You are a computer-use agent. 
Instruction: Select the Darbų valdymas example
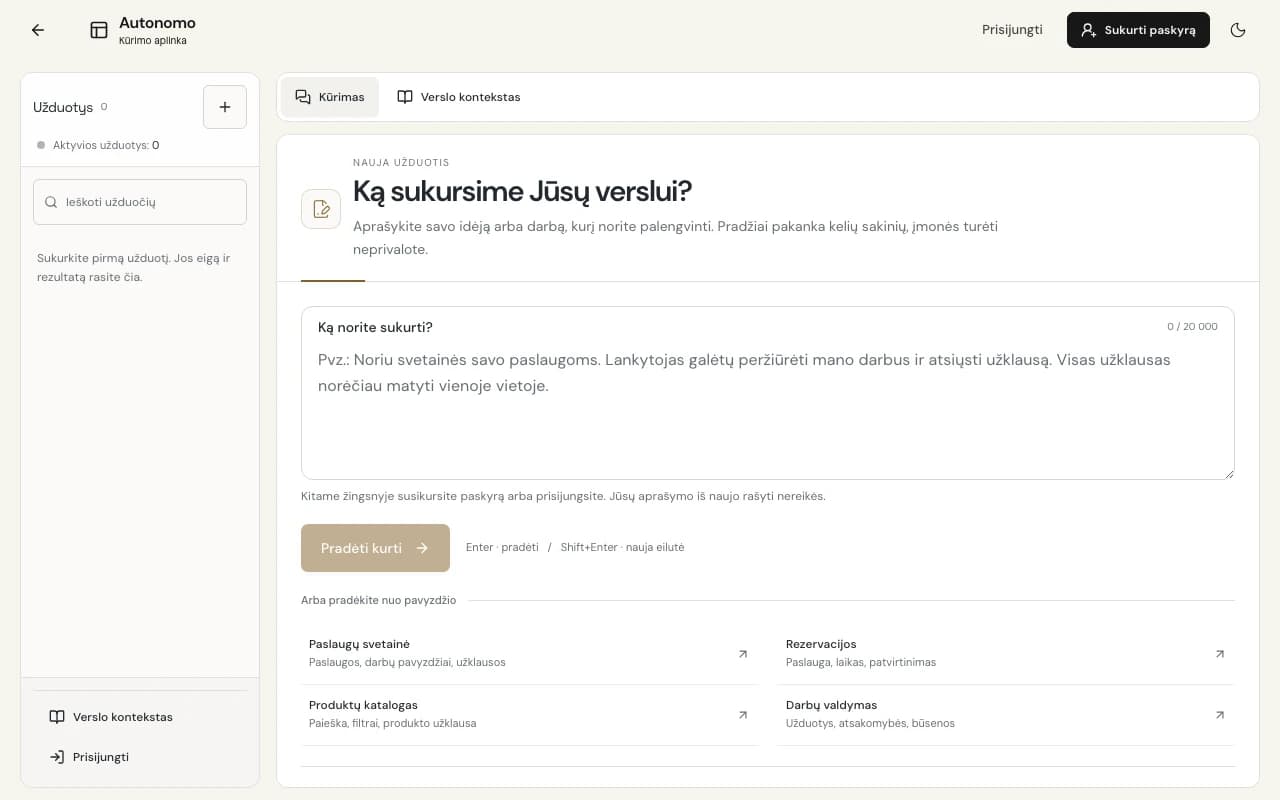1006,715
